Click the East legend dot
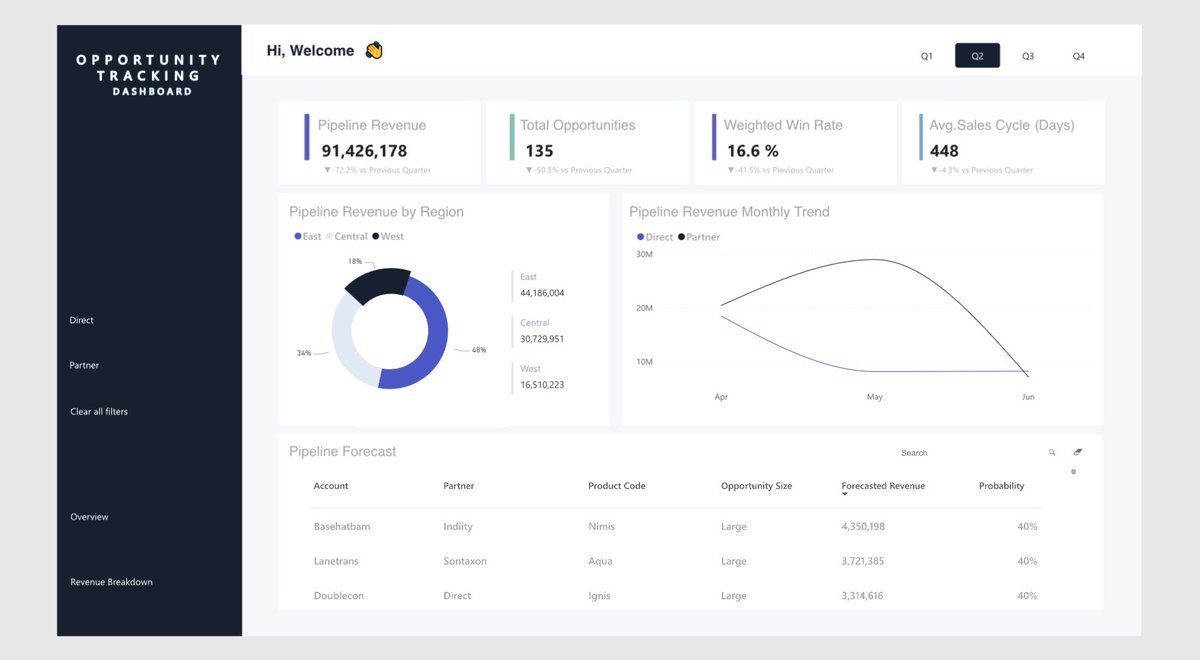This screenshot has height=660, width=1200. point(297,237)
